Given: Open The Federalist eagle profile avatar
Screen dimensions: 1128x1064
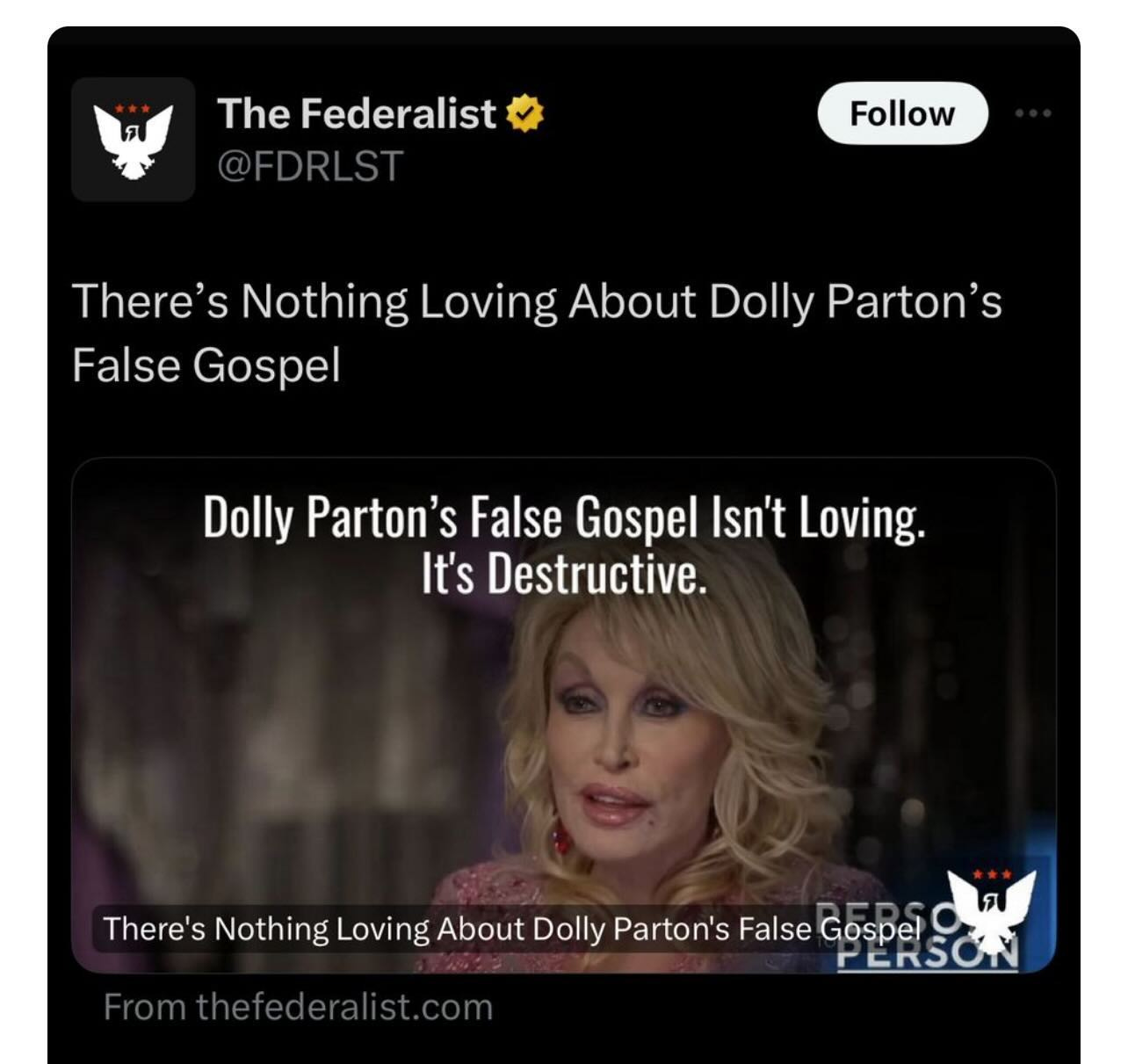Looking at the screenshot, I should 134,139.
